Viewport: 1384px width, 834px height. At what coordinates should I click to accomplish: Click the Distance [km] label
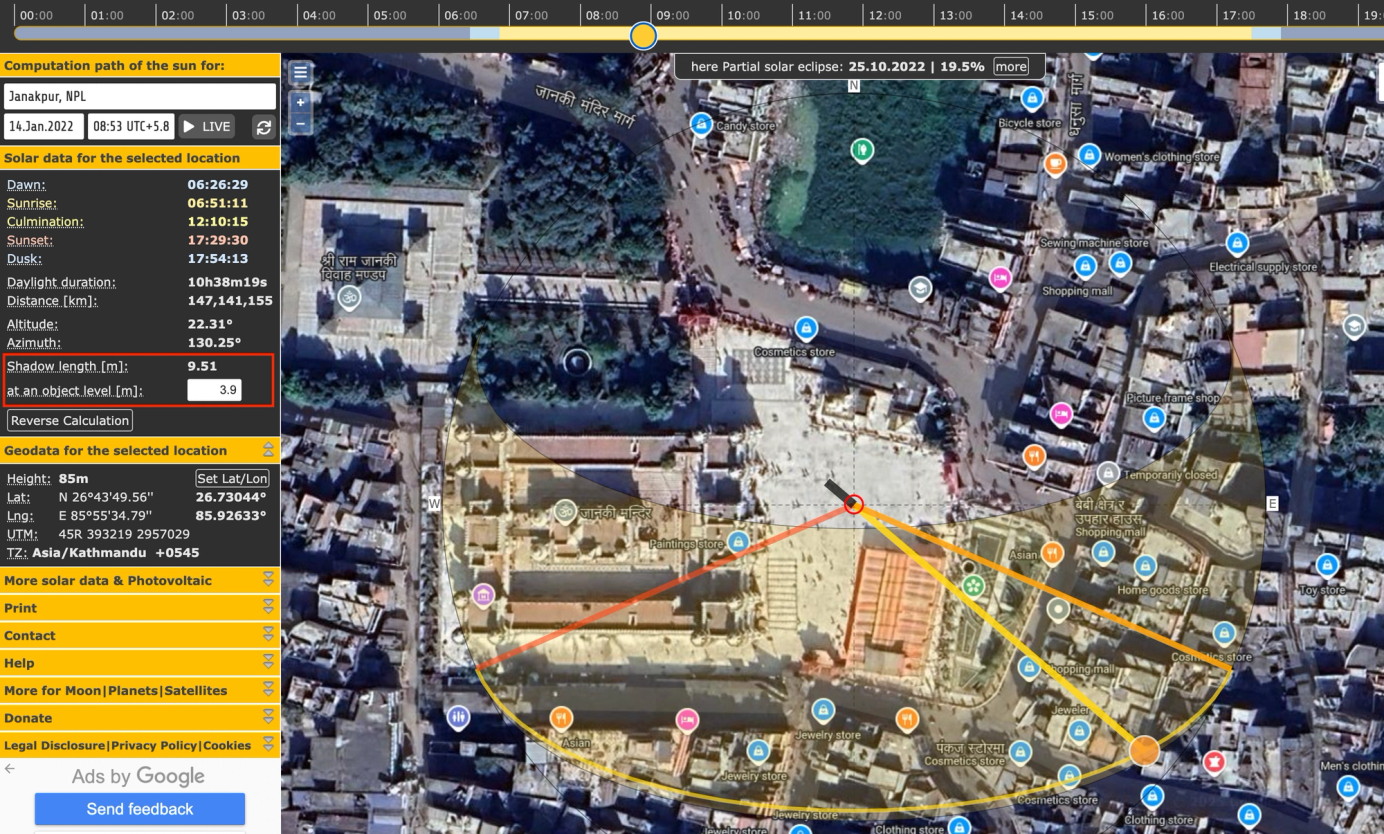click(x=52, y=301)
